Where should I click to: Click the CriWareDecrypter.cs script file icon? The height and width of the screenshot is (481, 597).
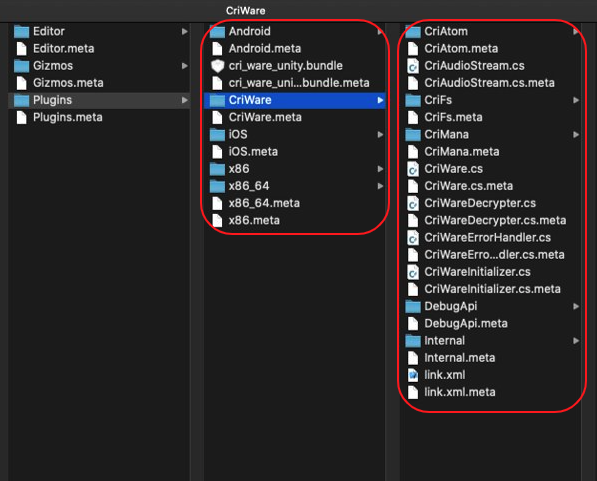coord(413,203)
